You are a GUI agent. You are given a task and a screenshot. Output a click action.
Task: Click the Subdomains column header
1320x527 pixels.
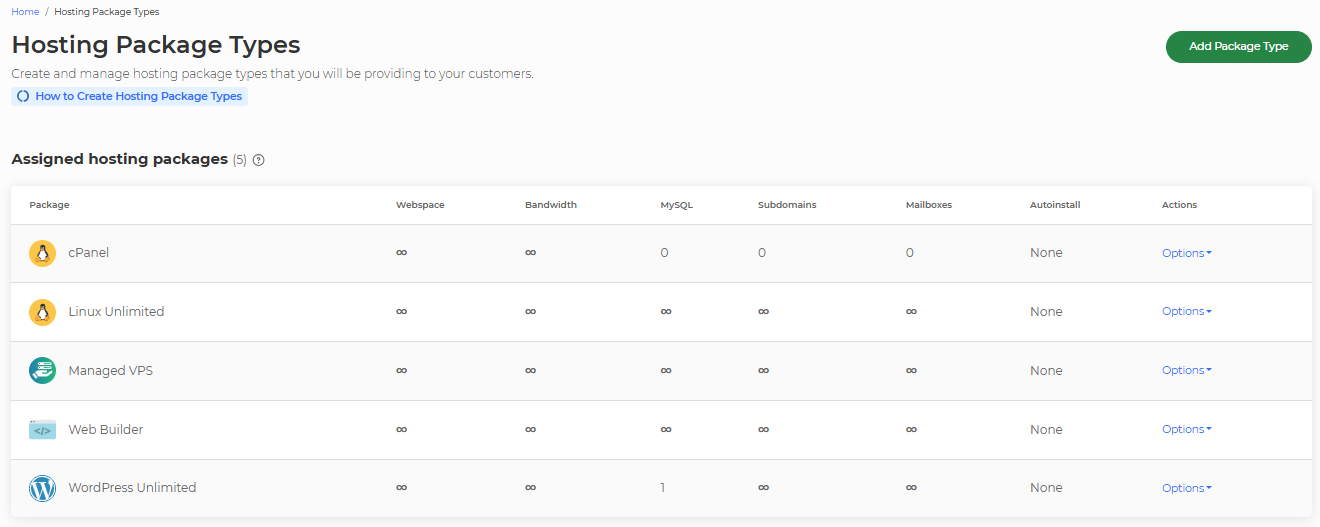787,205
